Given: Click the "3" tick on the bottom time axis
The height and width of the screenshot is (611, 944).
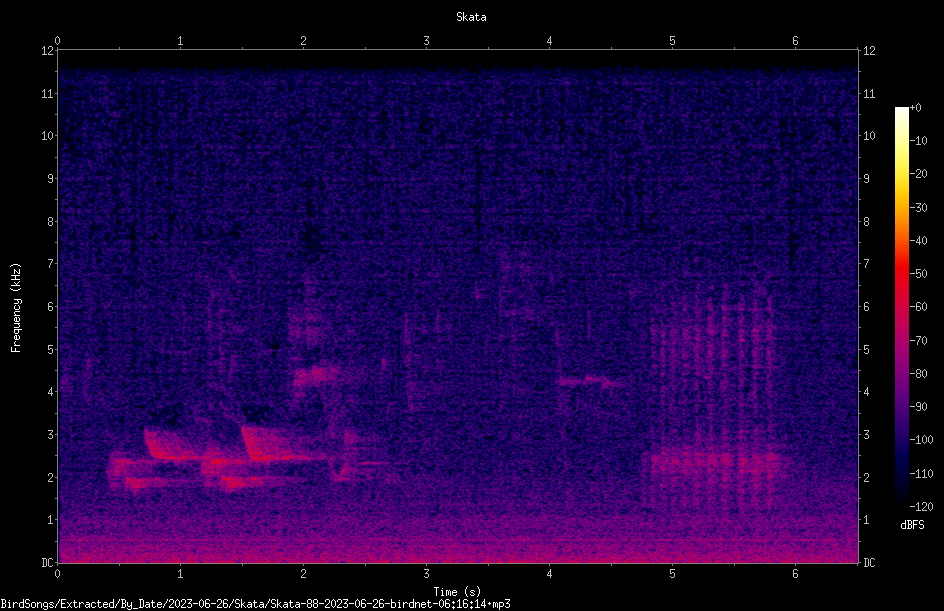Looking at the screenshot, I should [426, 574].
